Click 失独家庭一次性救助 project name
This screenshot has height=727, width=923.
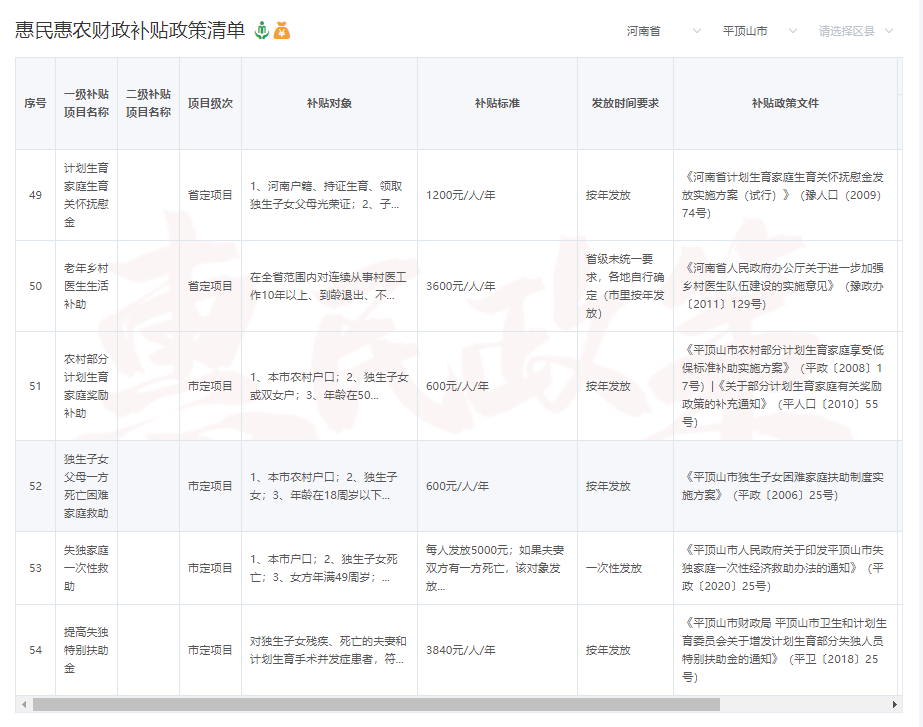click(x=87, y=568)
